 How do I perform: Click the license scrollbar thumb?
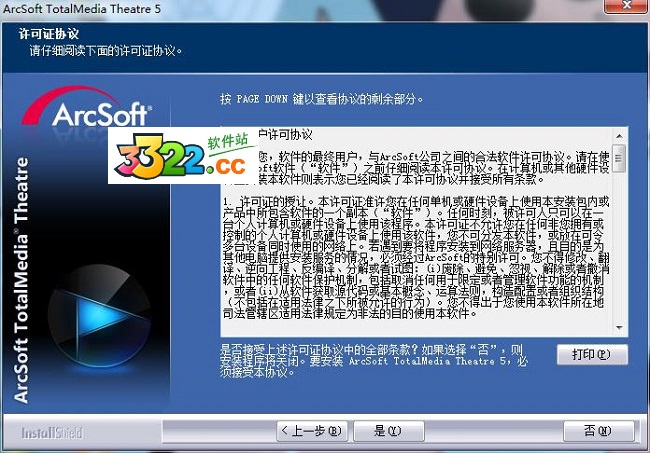click(619, 158)
